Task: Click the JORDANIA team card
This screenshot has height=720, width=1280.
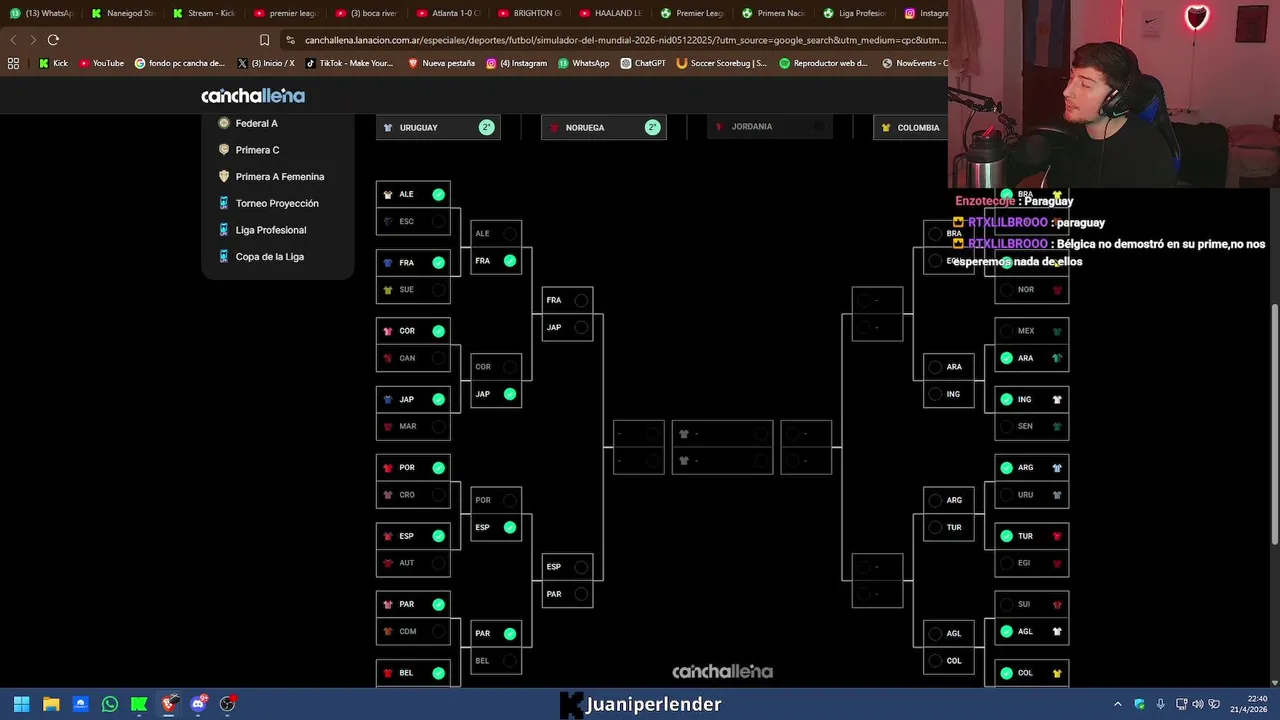Action: point(770,127)
